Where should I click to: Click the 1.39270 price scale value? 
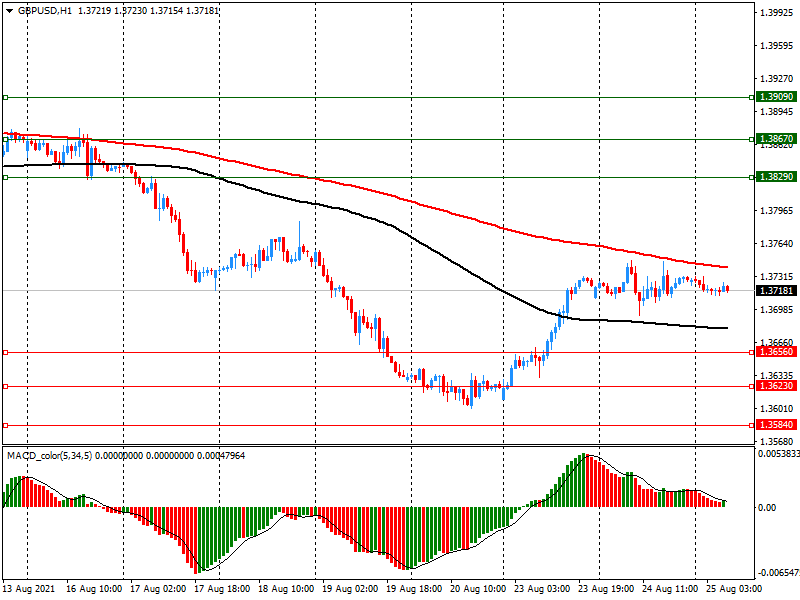(x=777, y=79)
